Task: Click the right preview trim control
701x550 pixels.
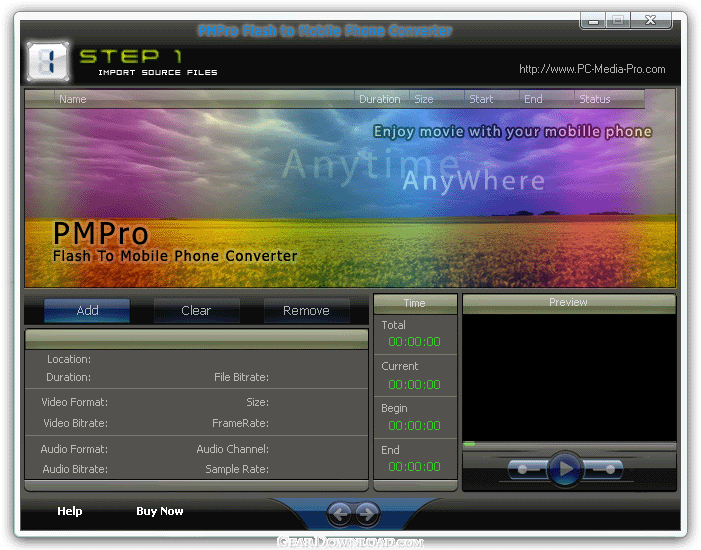Action: click(602, 470)
